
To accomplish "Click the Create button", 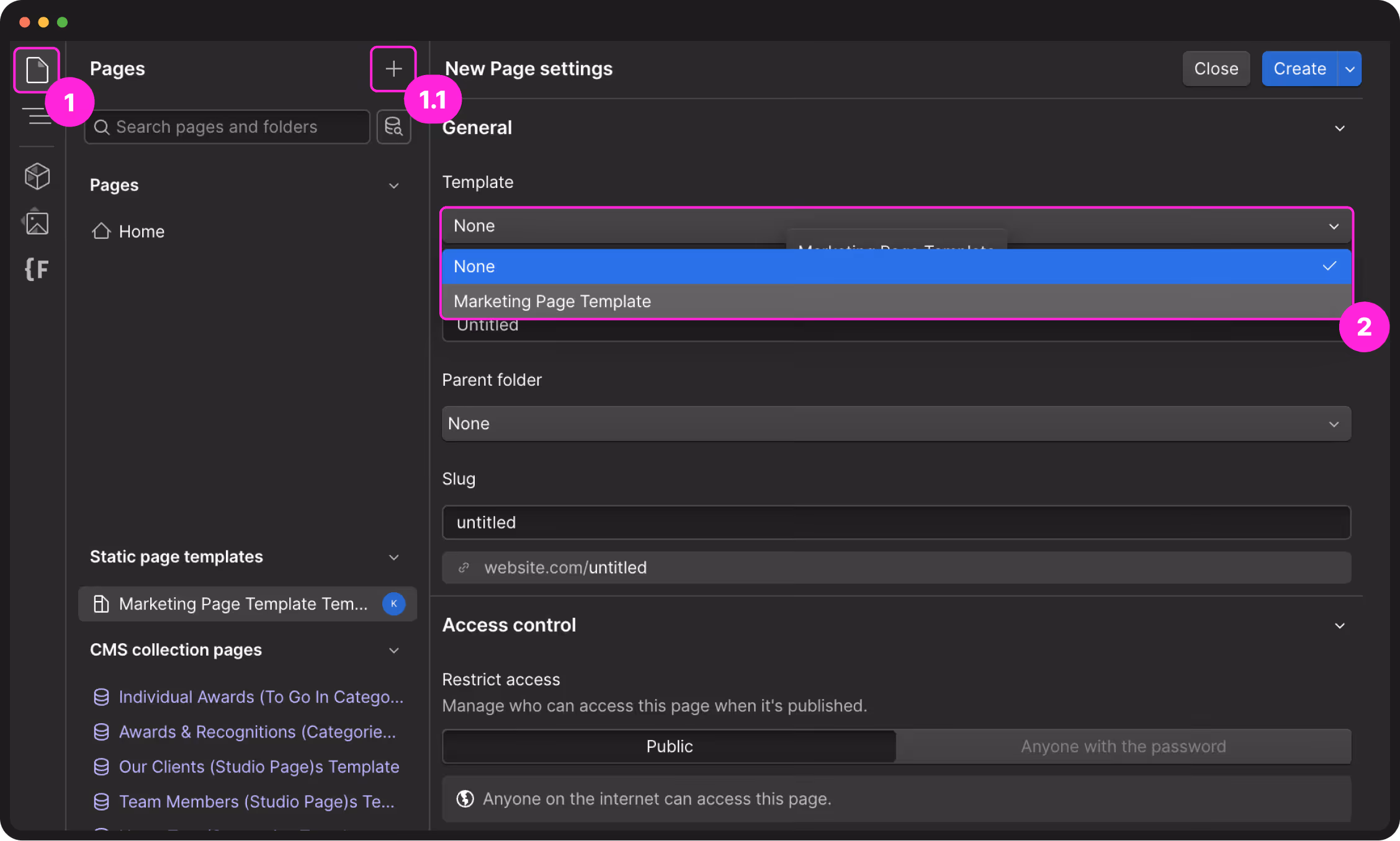I will 1299,68.
